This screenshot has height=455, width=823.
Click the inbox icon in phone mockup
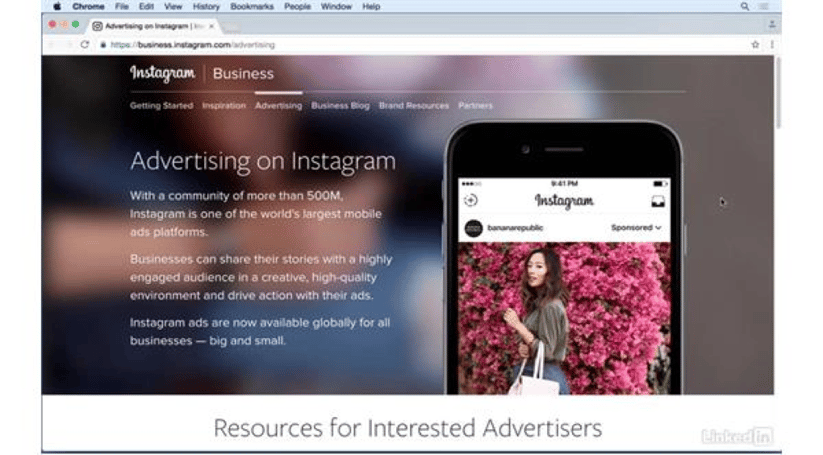tap(658, 201)
